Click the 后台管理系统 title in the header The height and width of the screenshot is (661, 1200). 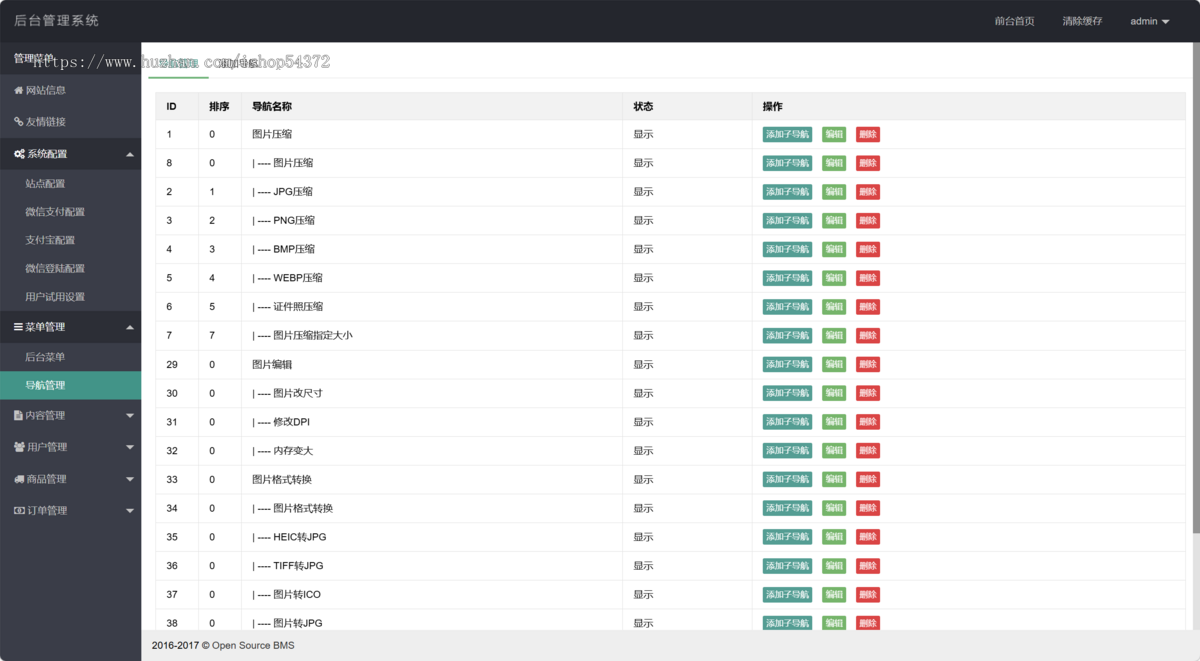pyautogui.click(x=57, y=20)
